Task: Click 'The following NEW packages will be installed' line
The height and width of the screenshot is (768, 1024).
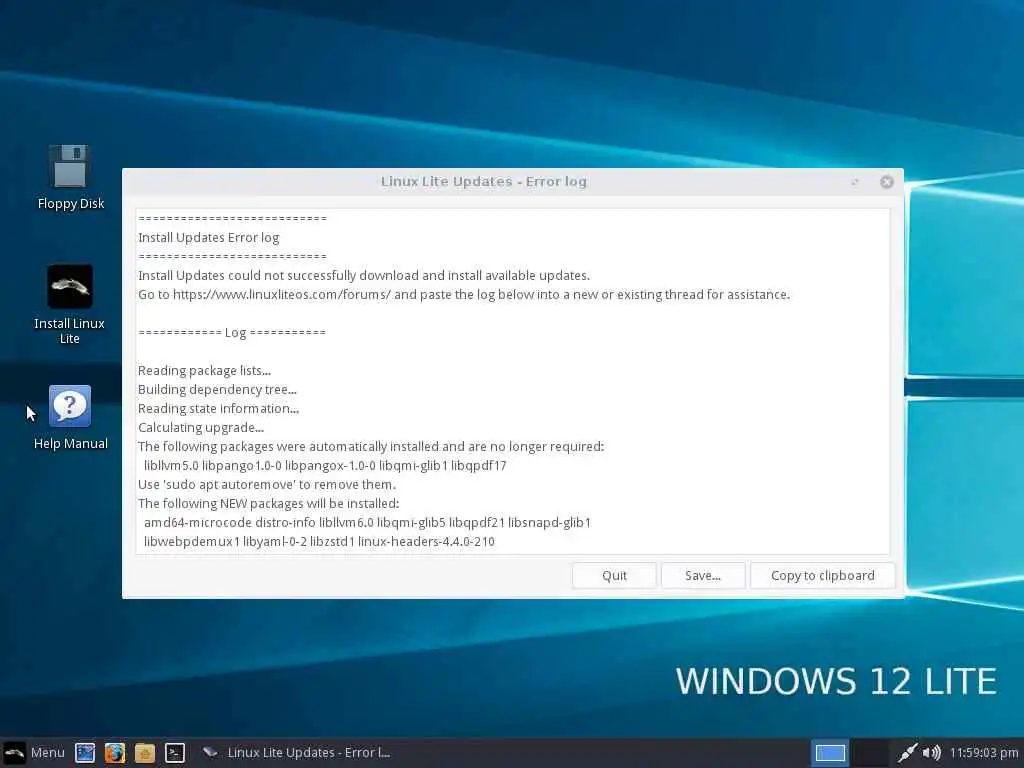Action: (268, 504)
